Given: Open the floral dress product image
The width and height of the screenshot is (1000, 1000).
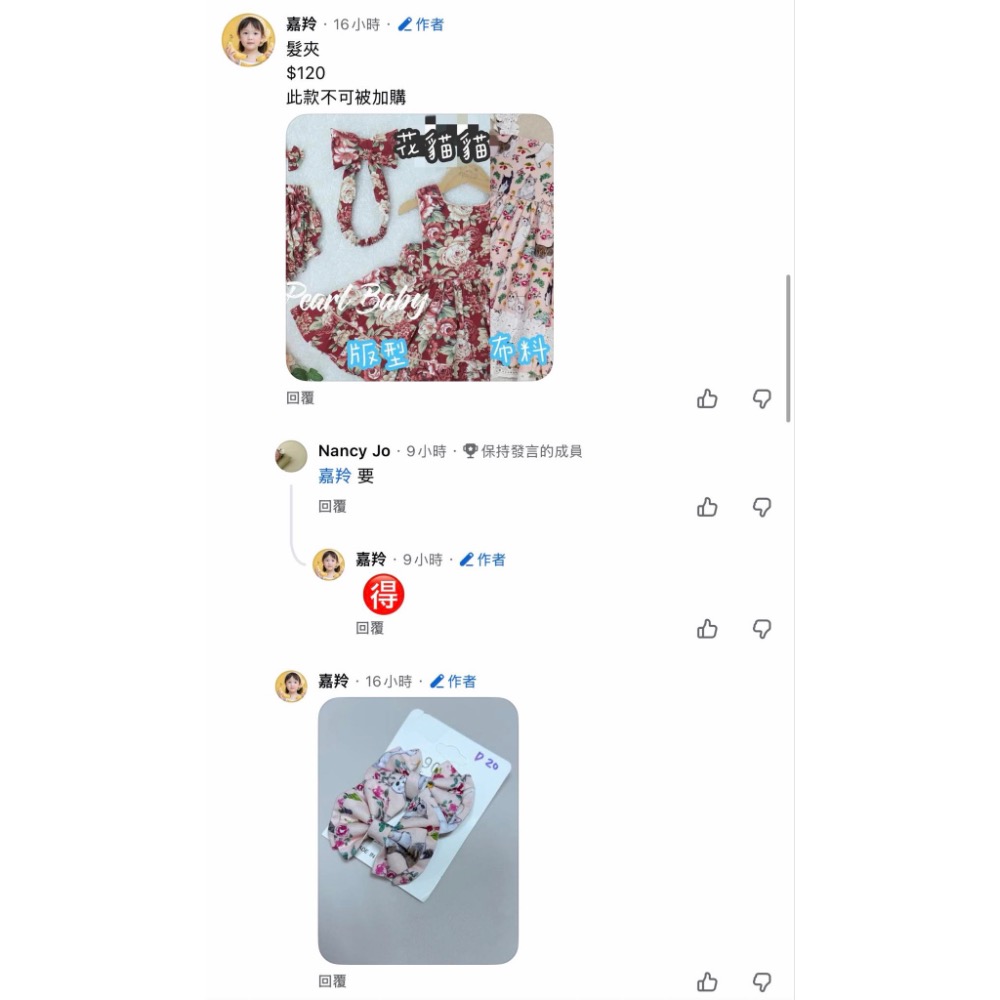Looking at the screenshot, I should 420,247.
